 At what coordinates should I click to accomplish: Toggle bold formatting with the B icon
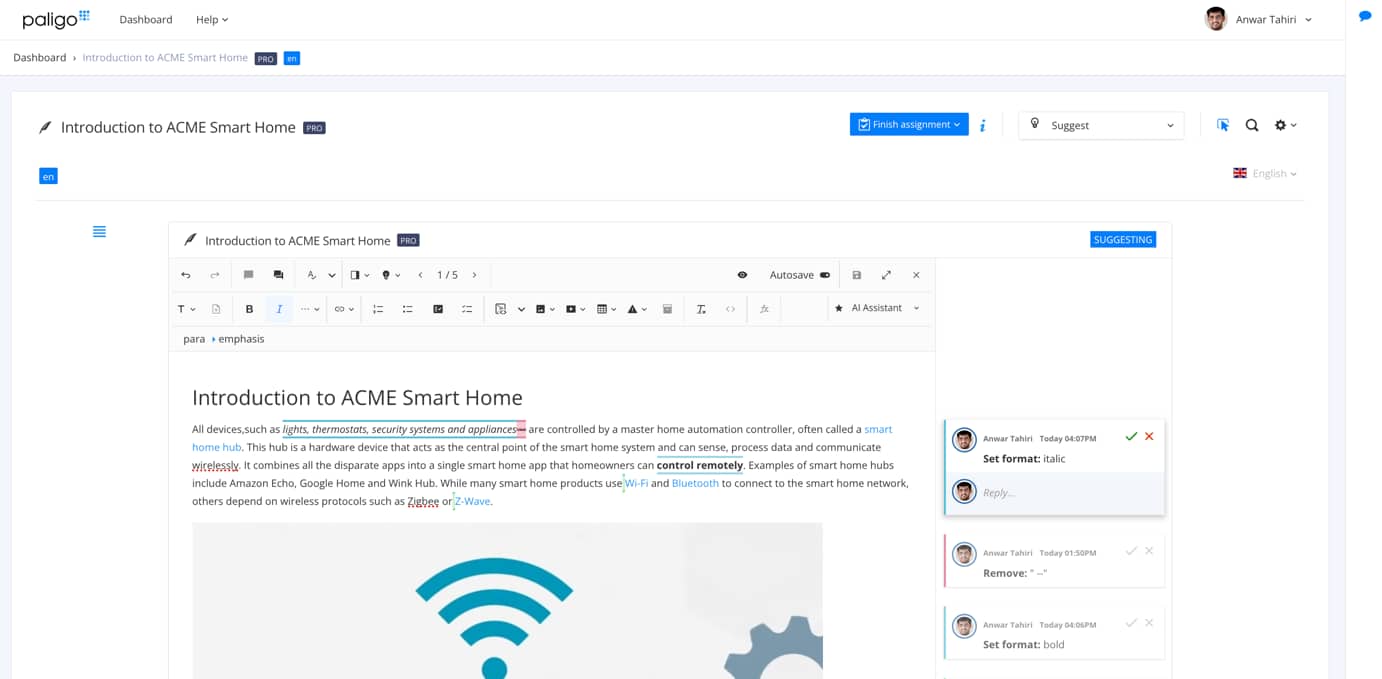(x=249, y=308)
